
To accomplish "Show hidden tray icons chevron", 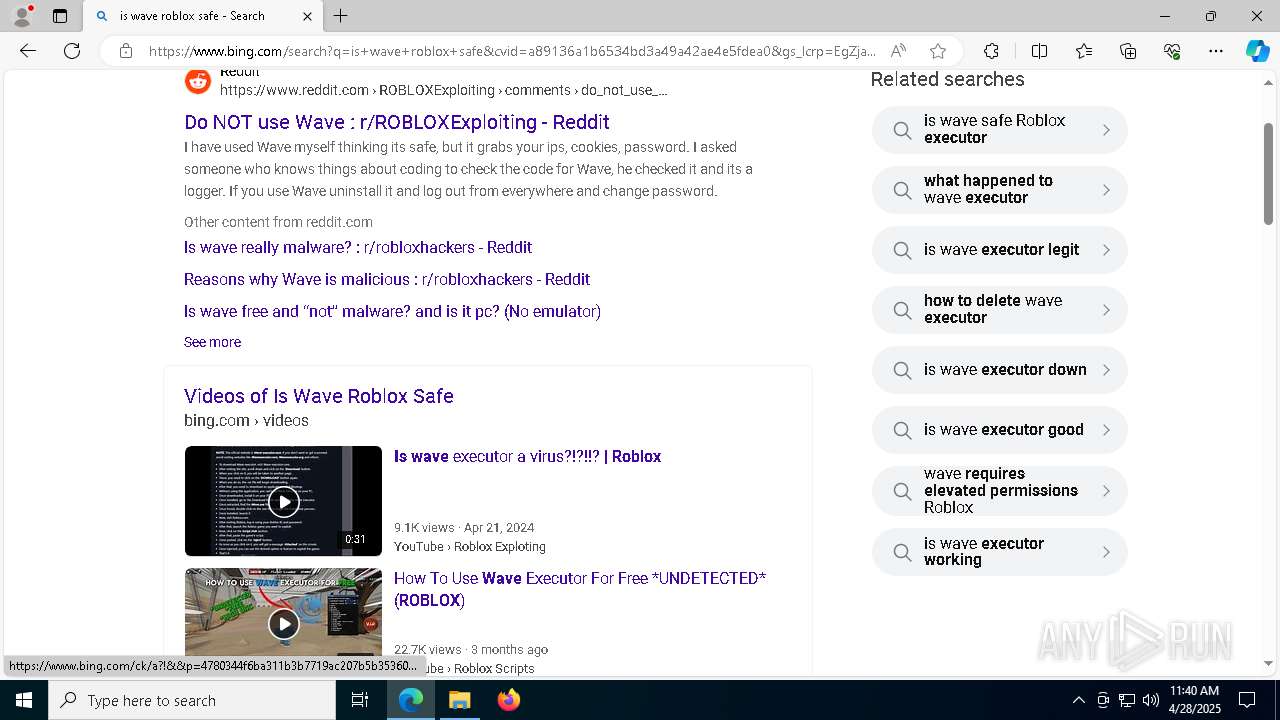I will pos(1078,700).
